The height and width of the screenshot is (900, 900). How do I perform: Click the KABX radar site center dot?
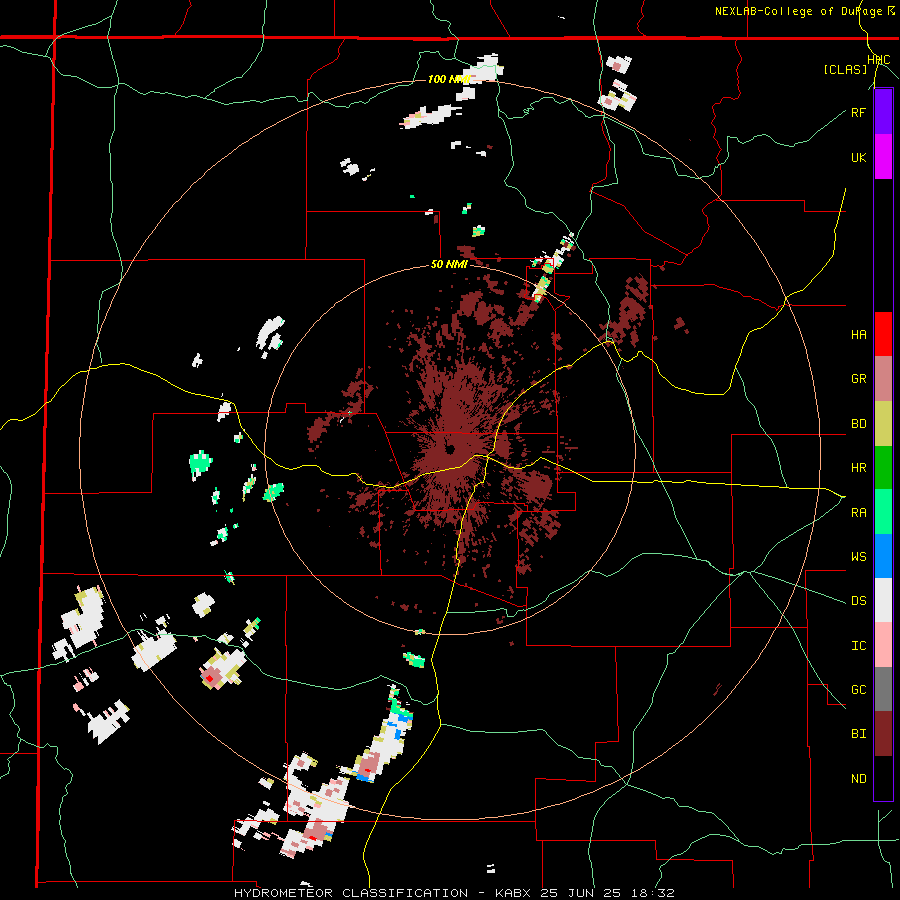click(449, 449)
